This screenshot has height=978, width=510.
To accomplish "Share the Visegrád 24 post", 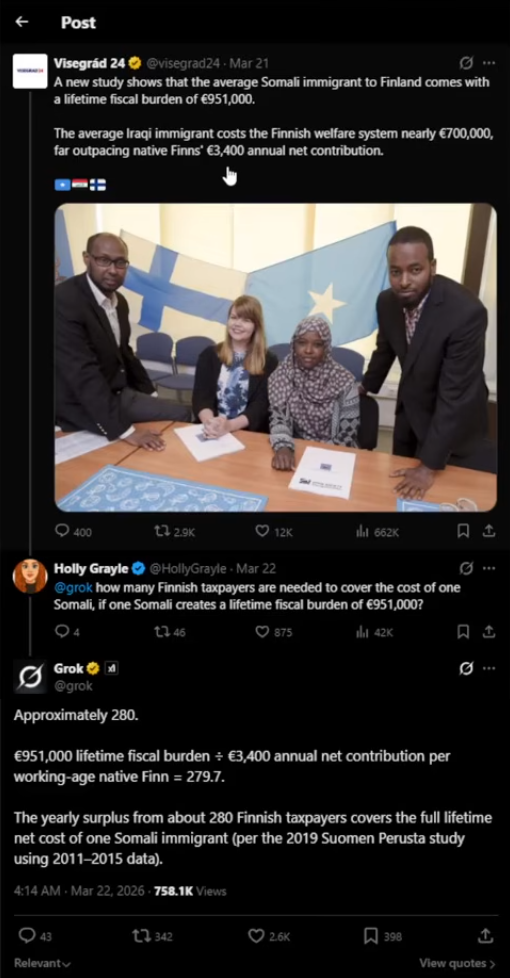I will click(489, 531).
